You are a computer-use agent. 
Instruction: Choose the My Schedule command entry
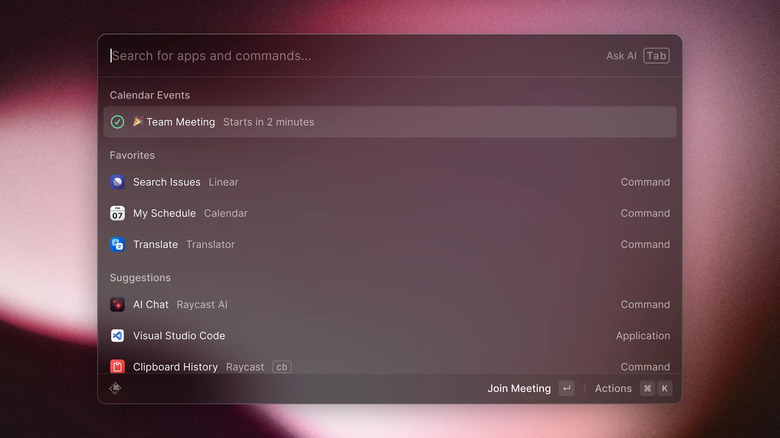(x=390, y=213)
